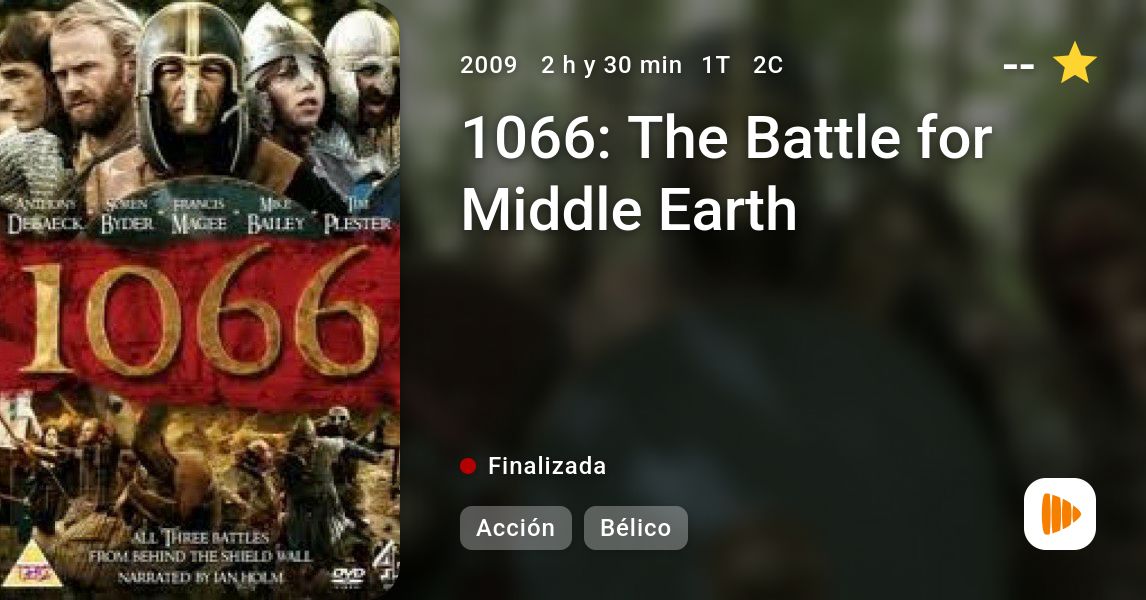Click the PG age rating badge on poster
The image size is (1146, 600).
(32, 563)
